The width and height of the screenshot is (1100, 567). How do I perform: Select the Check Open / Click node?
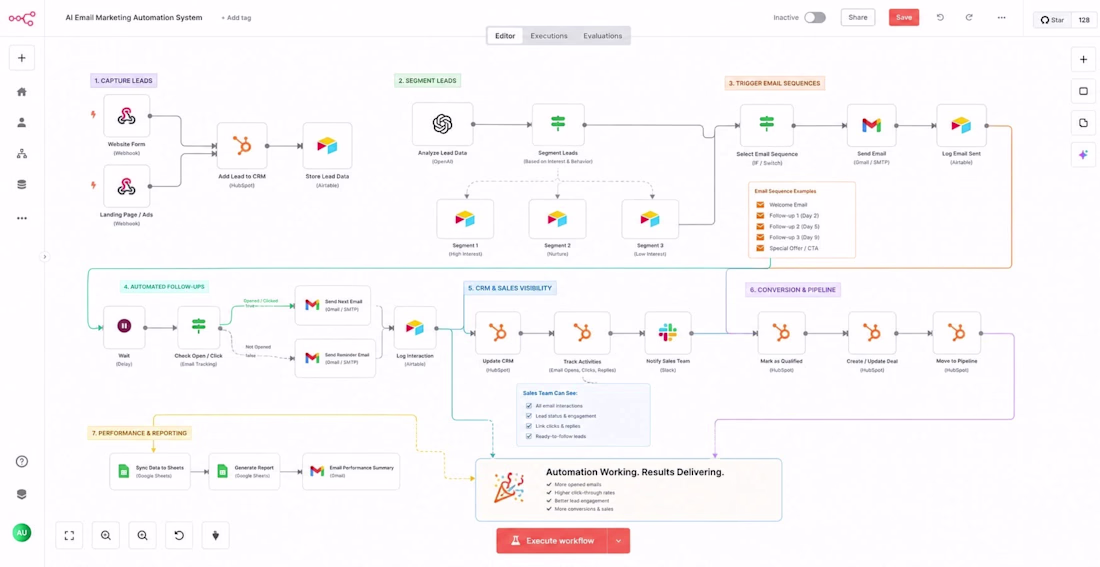[x=199, y=327]
